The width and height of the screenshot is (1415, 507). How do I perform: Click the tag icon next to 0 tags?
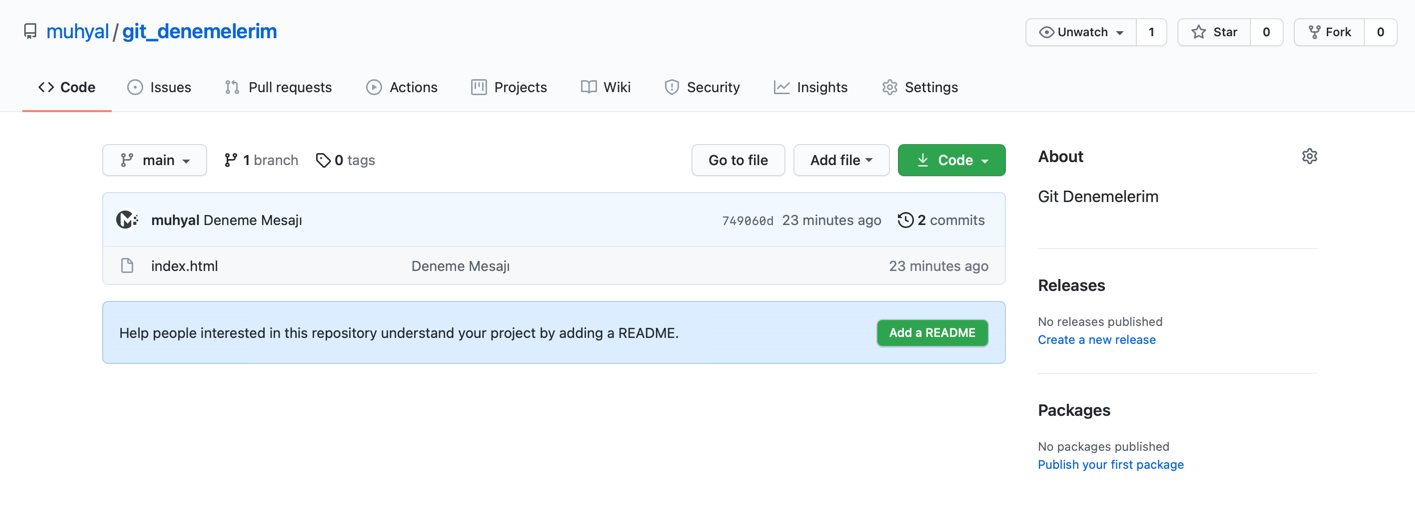[323, 160]
